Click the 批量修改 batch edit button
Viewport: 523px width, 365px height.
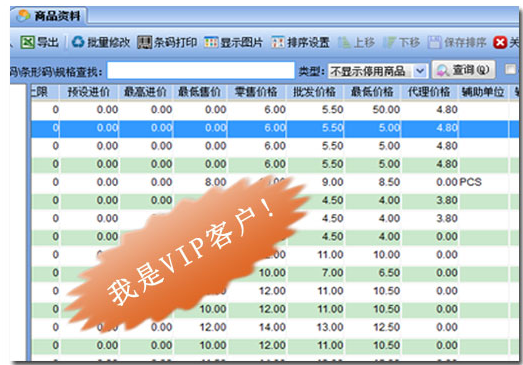(x=101, y=42)
